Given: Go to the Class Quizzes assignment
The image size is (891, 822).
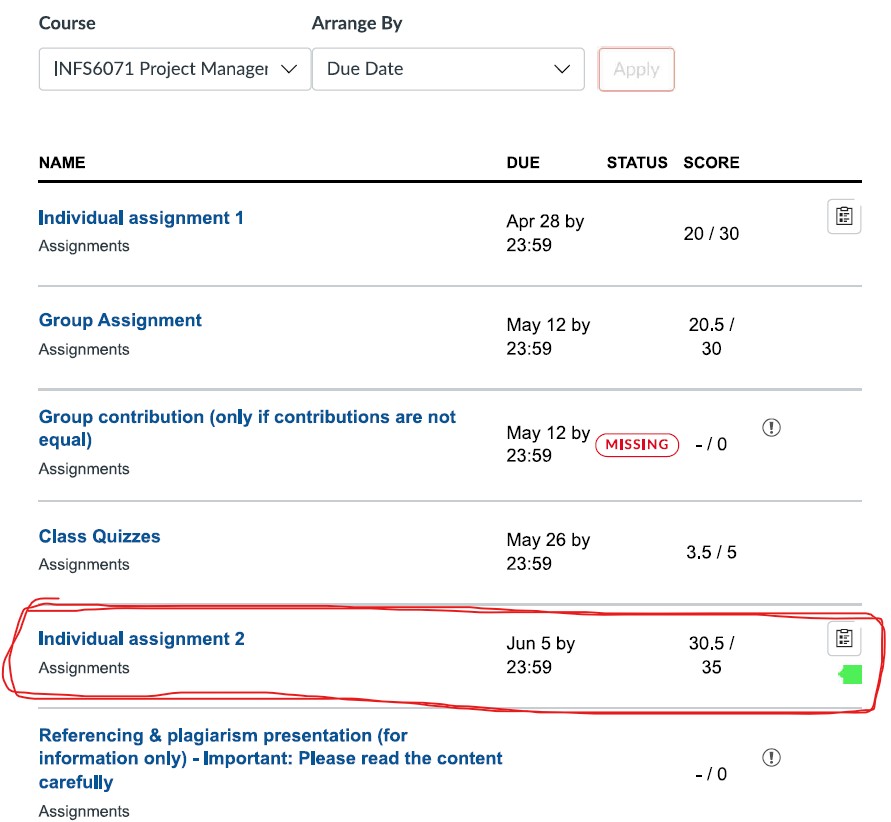Looking at the screenshot, I should tap(99, 536).
